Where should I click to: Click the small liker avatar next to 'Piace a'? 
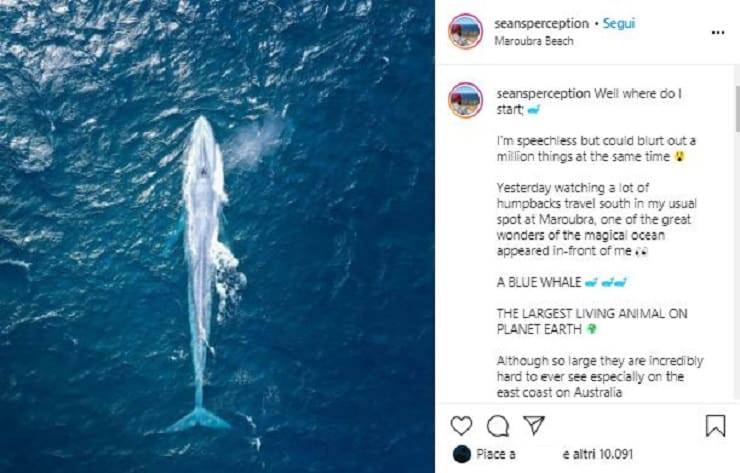(x=461, y=454)
